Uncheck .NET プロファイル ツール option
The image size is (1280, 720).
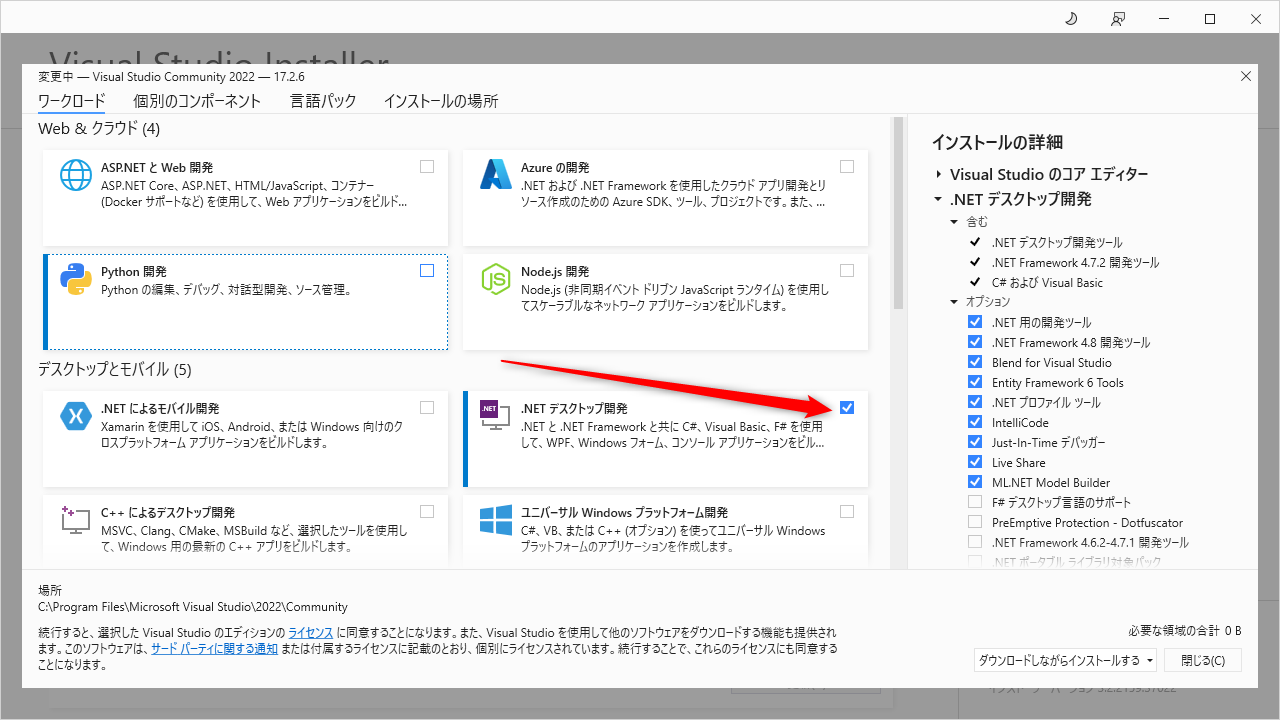pos(975,402)
